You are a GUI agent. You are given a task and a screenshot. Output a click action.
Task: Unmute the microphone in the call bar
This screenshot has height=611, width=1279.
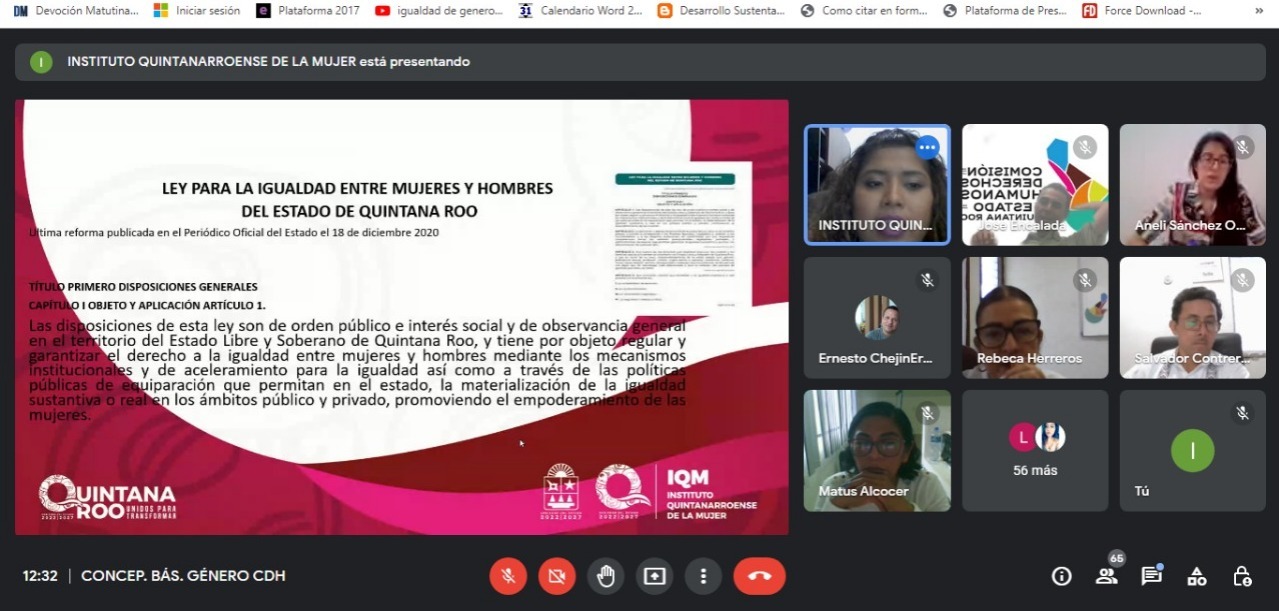click(508, 576)
